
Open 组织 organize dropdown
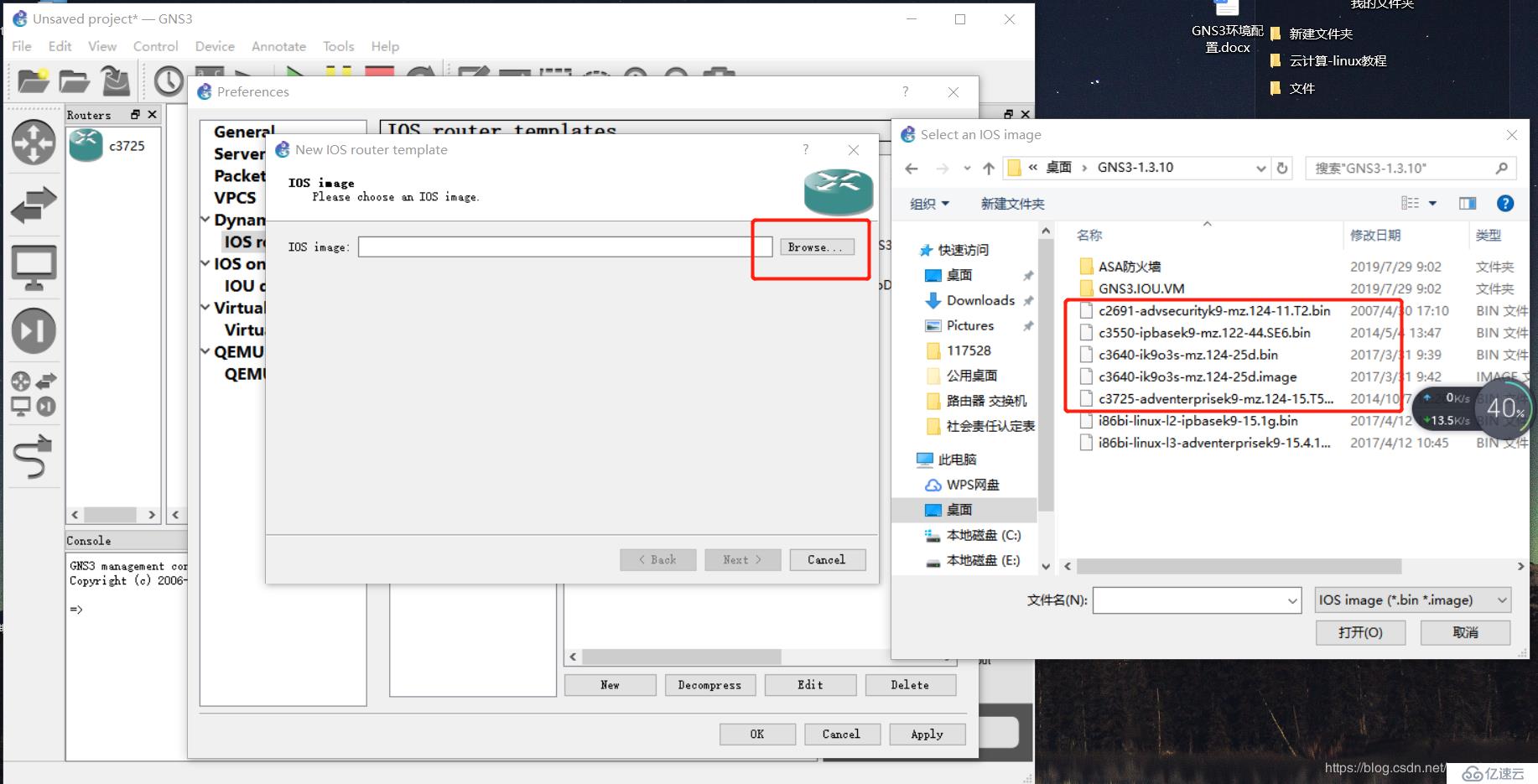929,204
